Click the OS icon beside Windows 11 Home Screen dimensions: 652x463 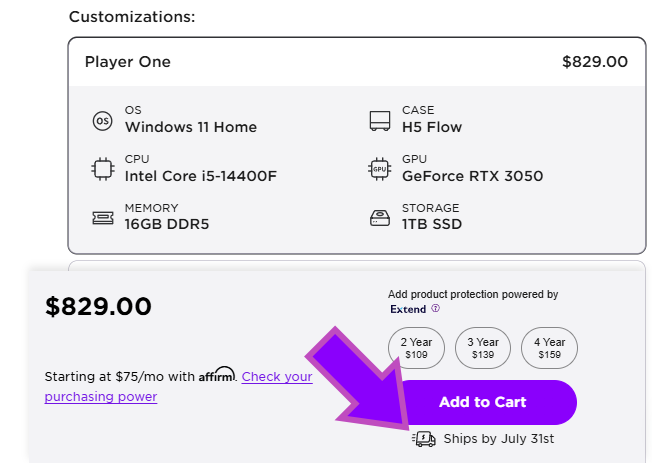pyautogui.click(x=102, y=121)
